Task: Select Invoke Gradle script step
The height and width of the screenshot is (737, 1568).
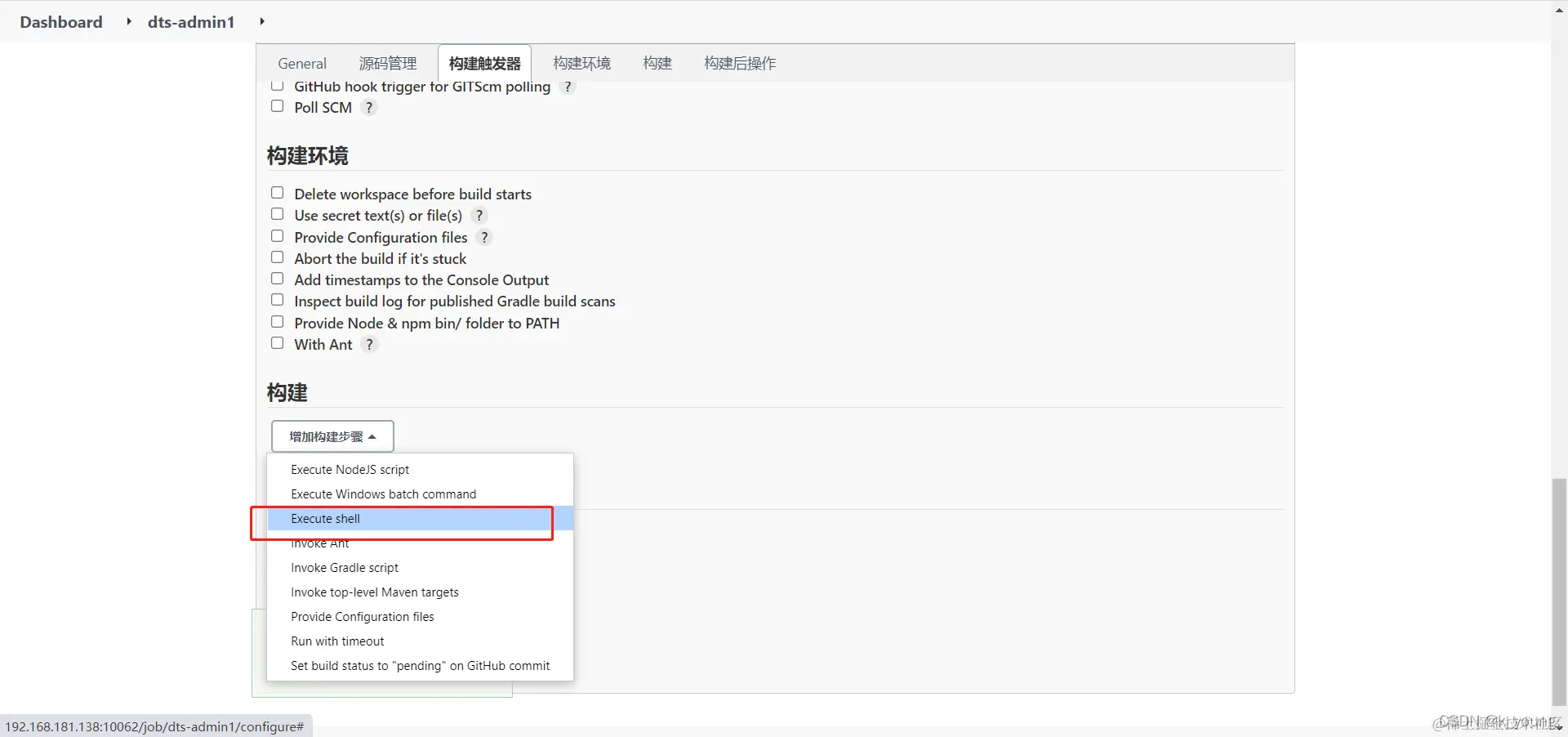Action: click(420, 568)
